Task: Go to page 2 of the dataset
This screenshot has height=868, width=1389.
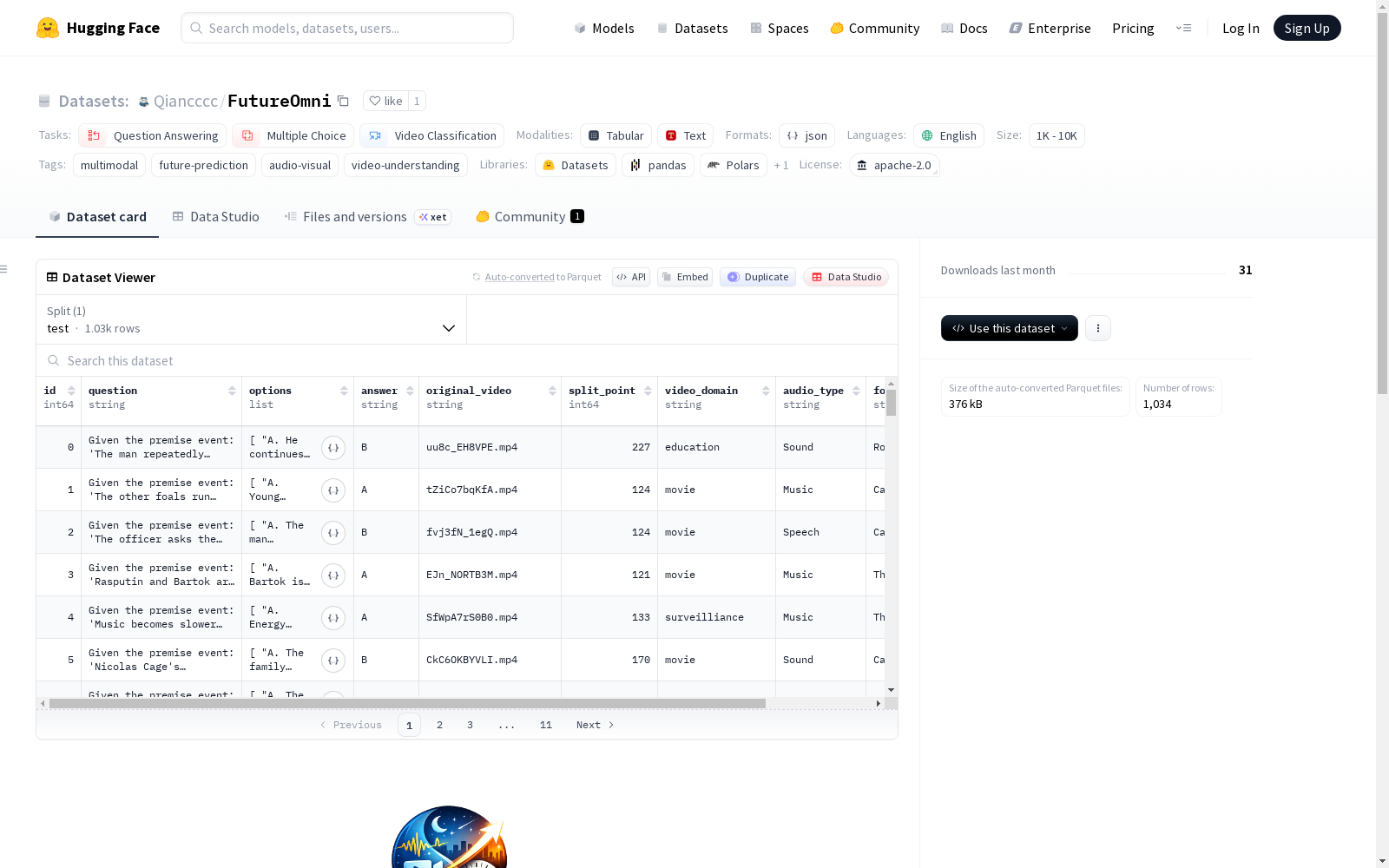Action: [x=439, y=725]
